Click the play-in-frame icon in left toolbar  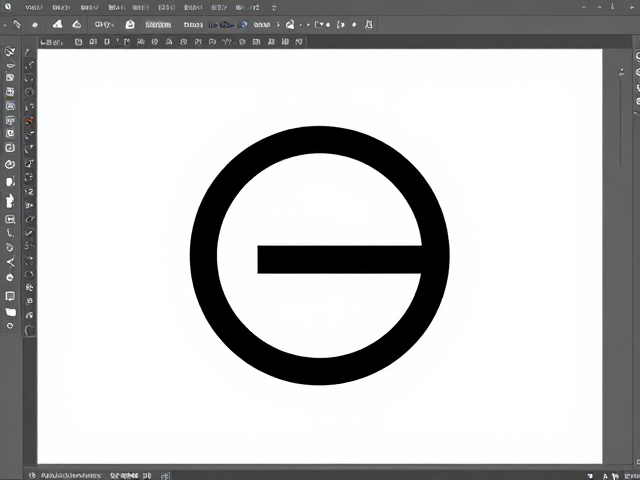tap(10, 220)
